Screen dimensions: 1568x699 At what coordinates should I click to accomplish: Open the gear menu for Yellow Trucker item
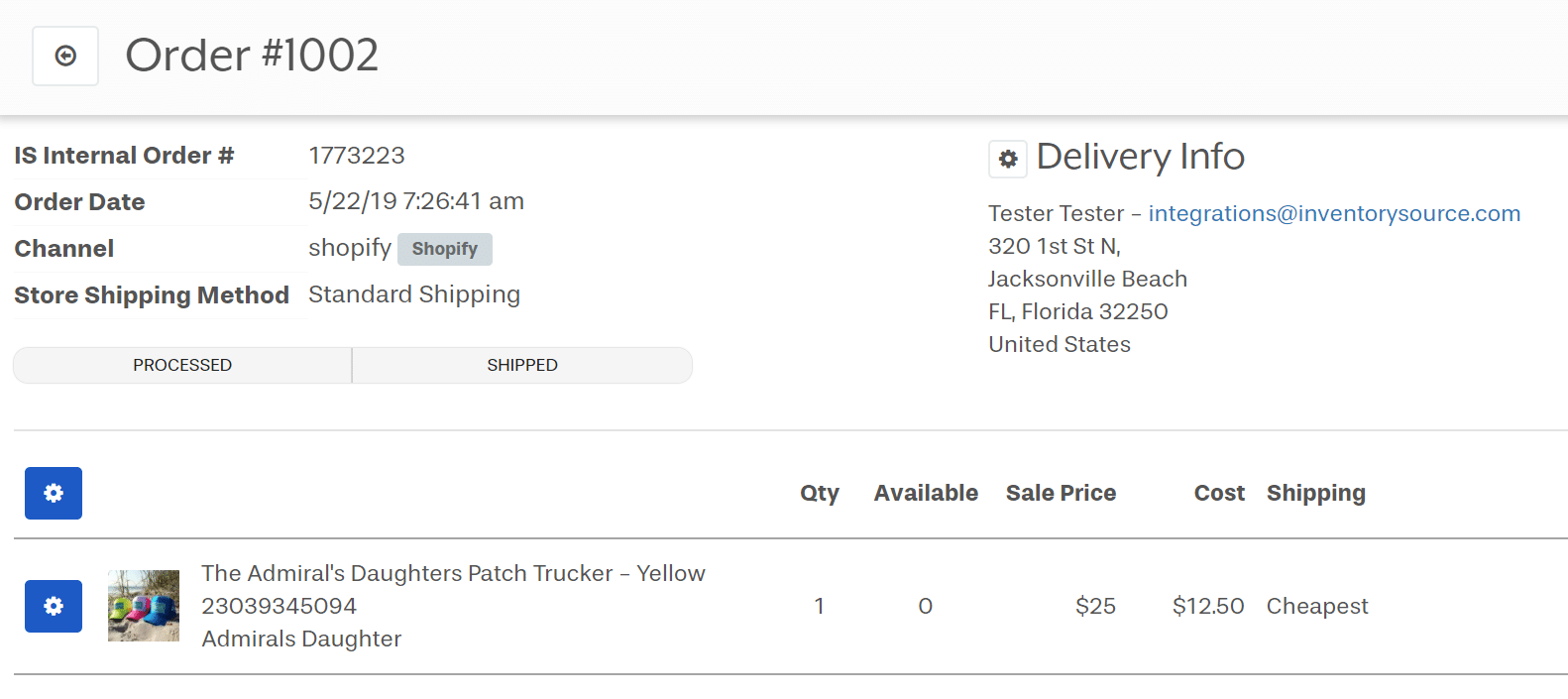(54, 606)
